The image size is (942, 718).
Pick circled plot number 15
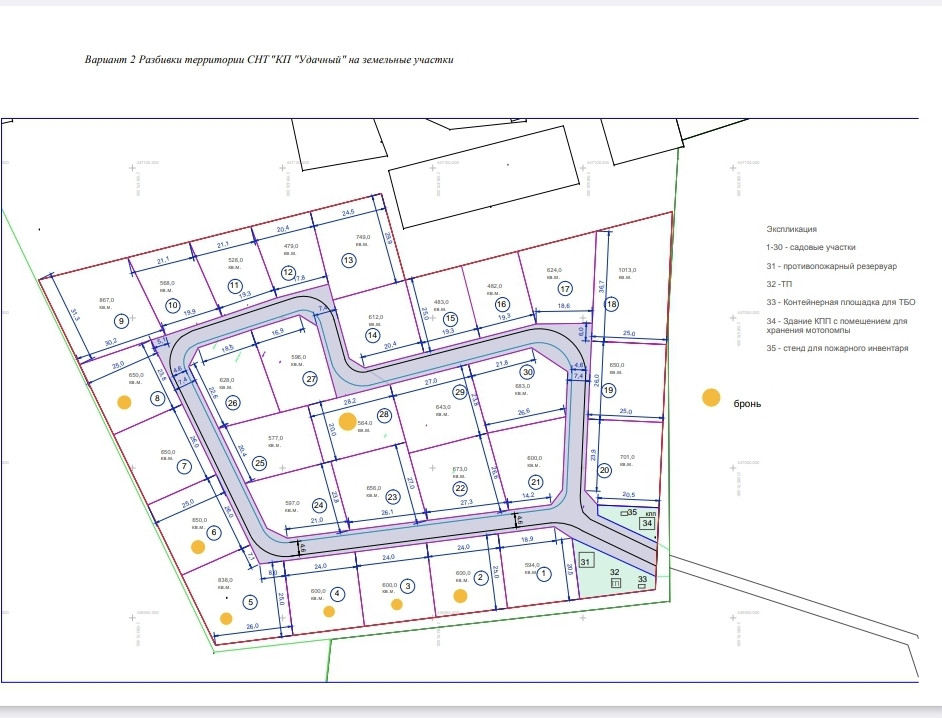pyautogui.click(x=450, y=318)
